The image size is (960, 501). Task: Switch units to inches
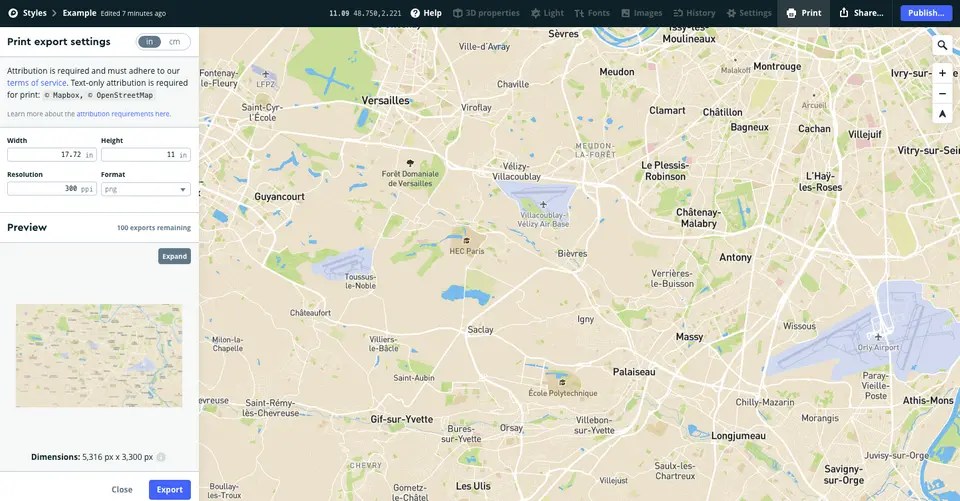pyautogui.click(x=149, y=42)
